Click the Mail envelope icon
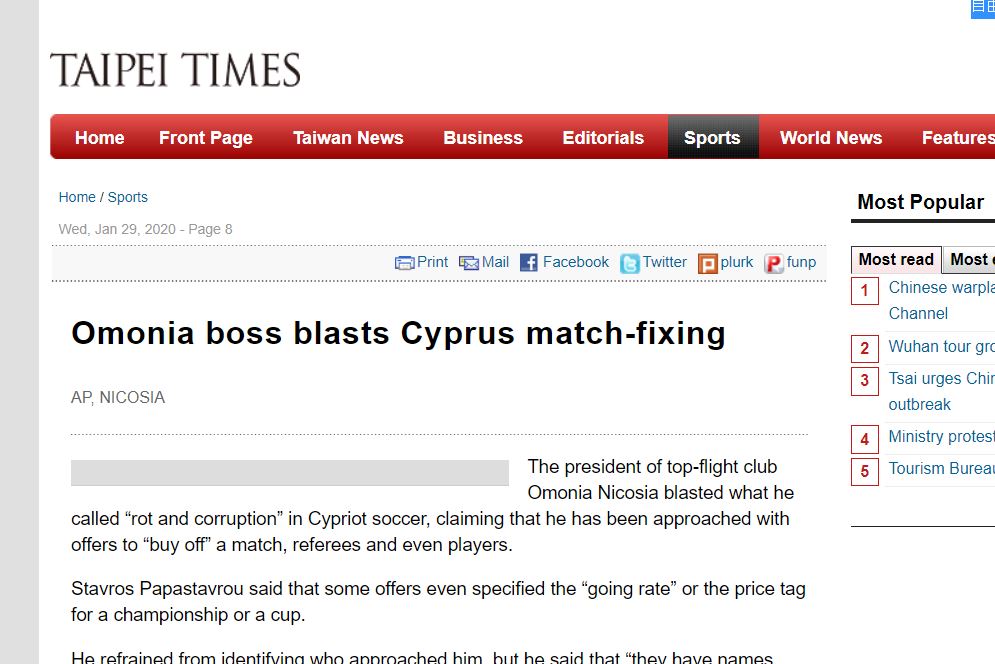This screenshot has height=664, width=995. tap(469, 263)
